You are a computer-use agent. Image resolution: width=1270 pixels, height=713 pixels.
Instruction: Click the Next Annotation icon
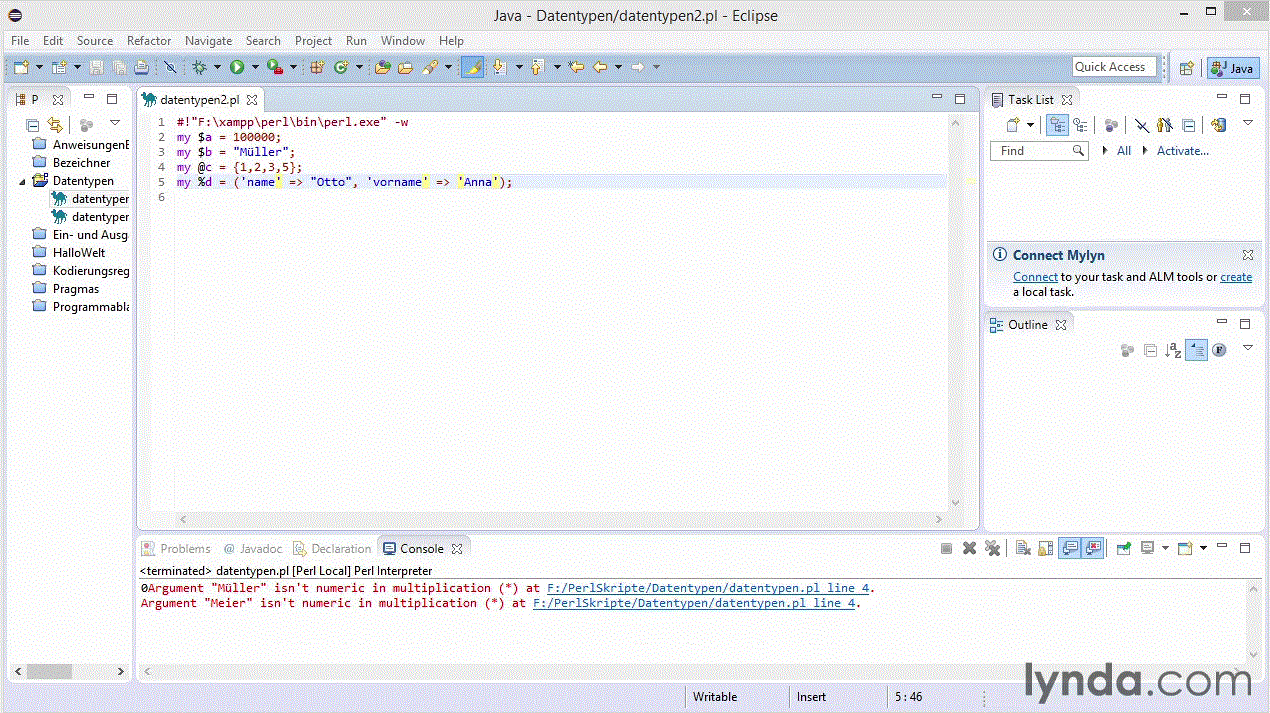(x=500, y=67)
